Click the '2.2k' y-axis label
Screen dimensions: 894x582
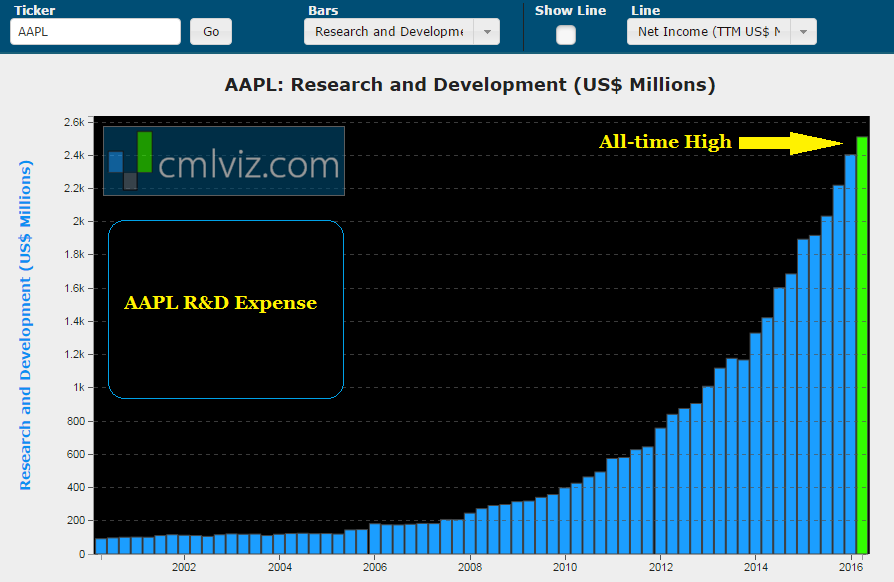pos(74,188)
